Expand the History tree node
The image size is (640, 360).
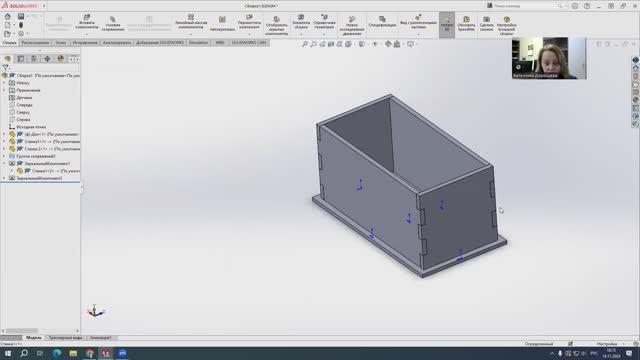pos(4,83)
